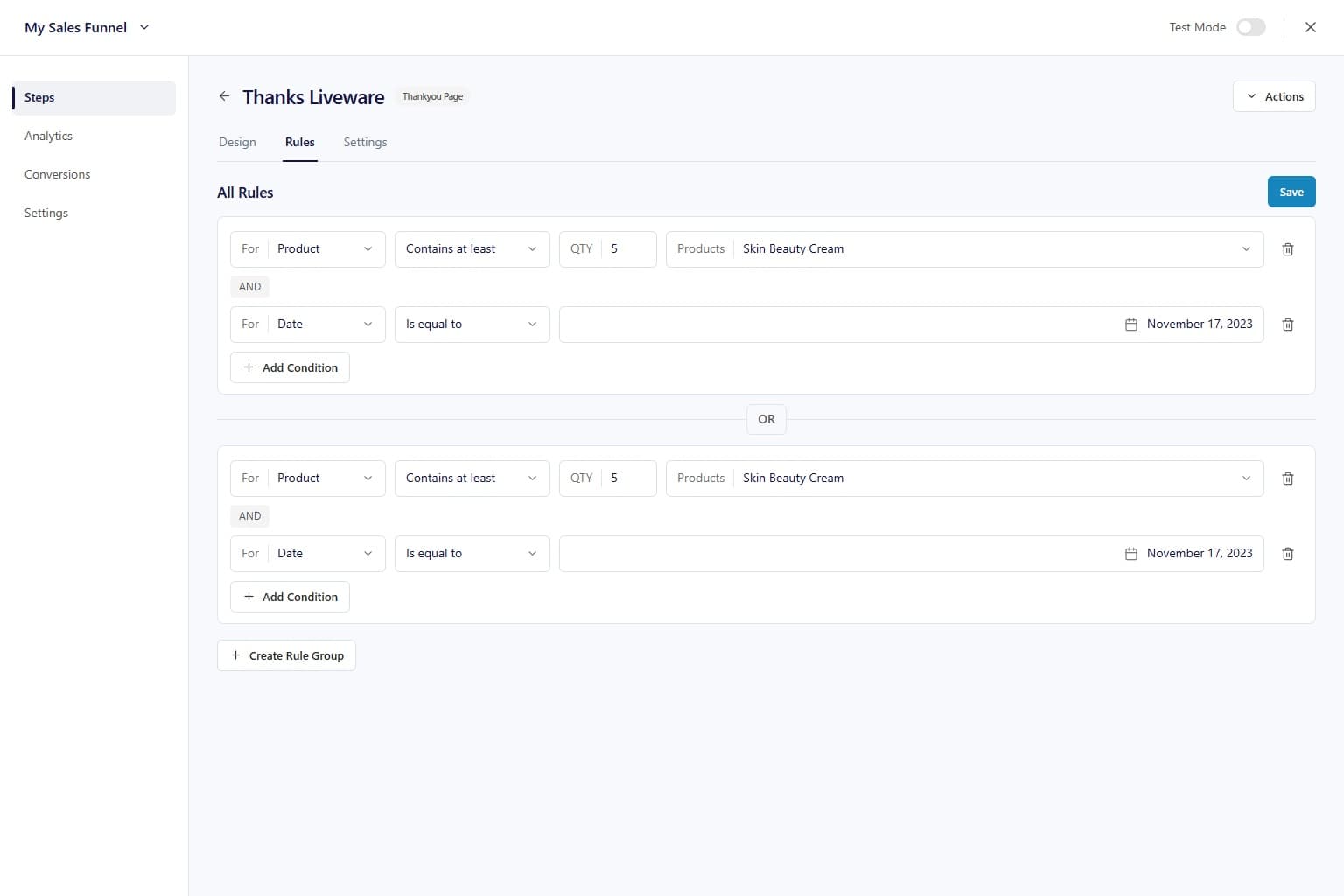Toggle Test Mode switch

click(1251, 27)
